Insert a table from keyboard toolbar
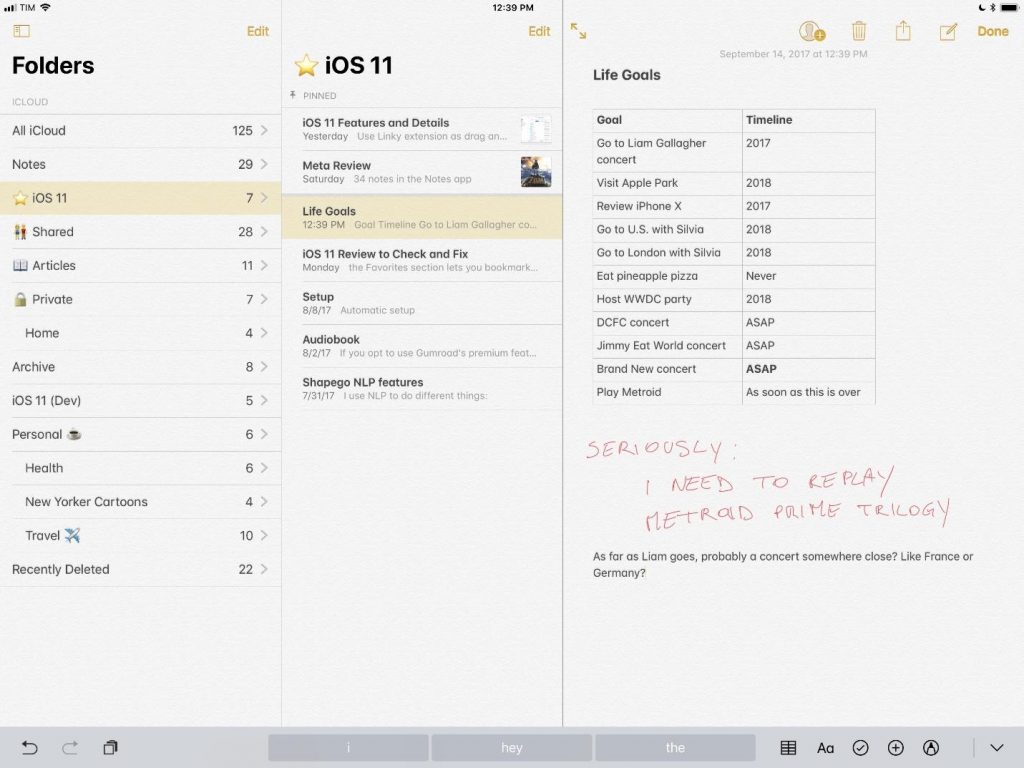This screenshot has height=768, width=1024. coord(788,748)
